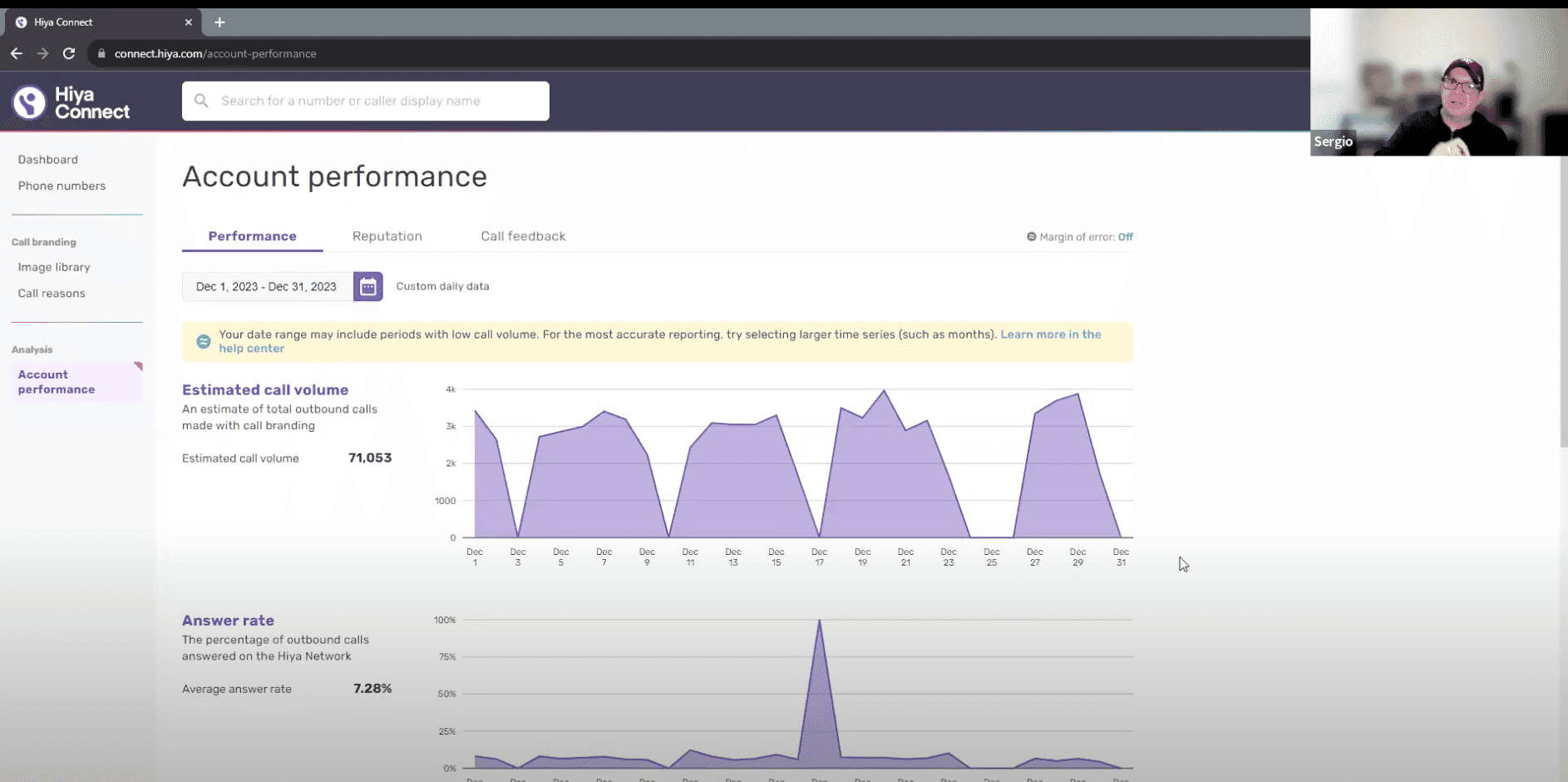Go back with the browser back arrow
The image size is (1568, 782).
pyautogui.click(x=17, y=53)
